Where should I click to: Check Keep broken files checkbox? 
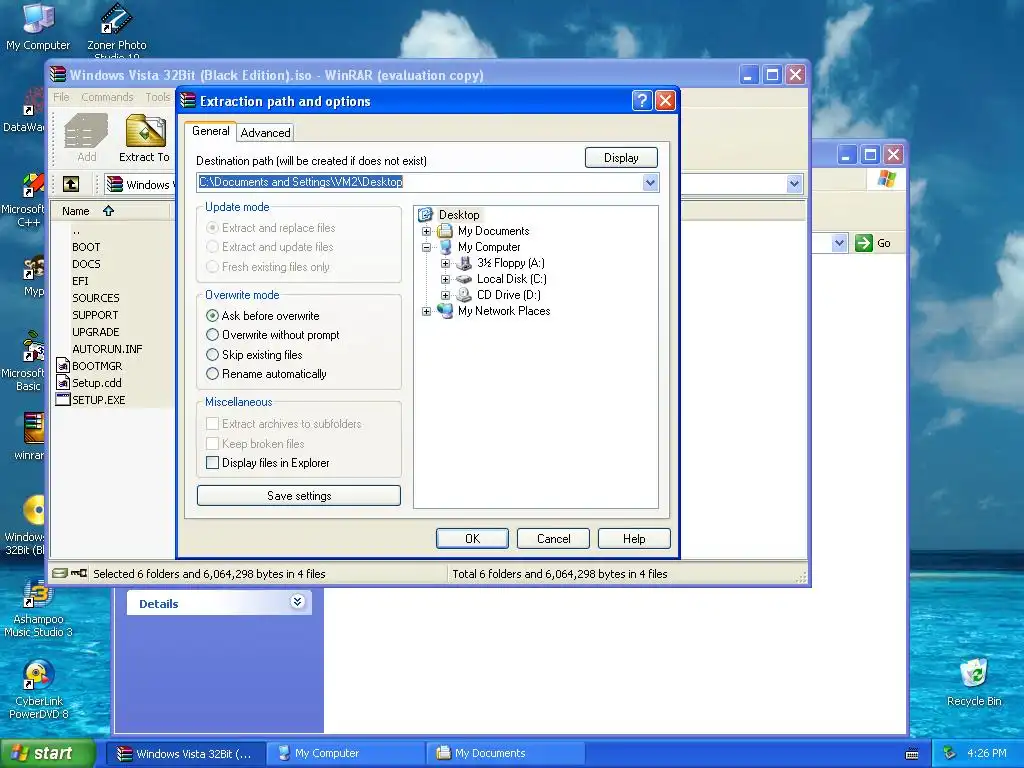click(x=212, y=443)
